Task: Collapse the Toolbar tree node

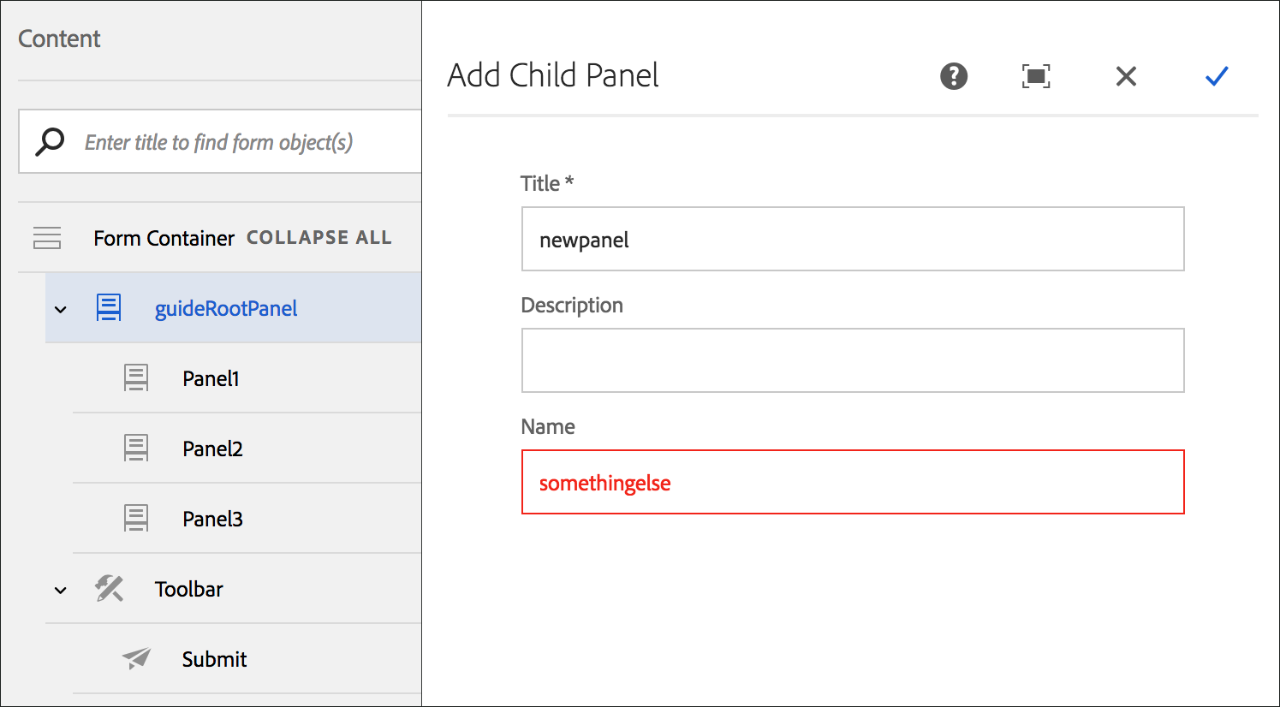Action: pyautogui.click(x=59, y=589)
